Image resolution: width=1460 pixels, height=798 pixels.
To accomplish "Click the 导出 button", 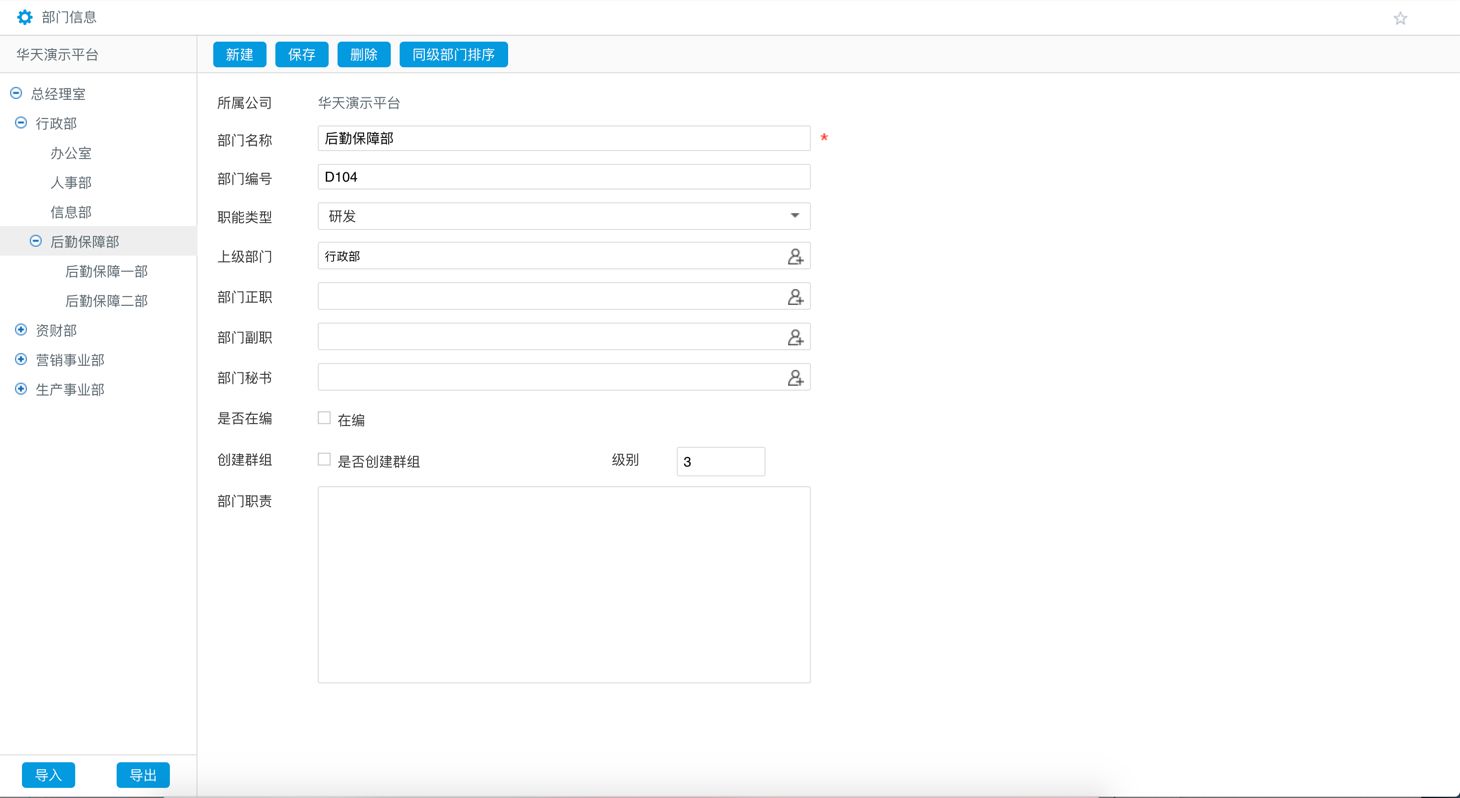I will [x=143, y=775].
